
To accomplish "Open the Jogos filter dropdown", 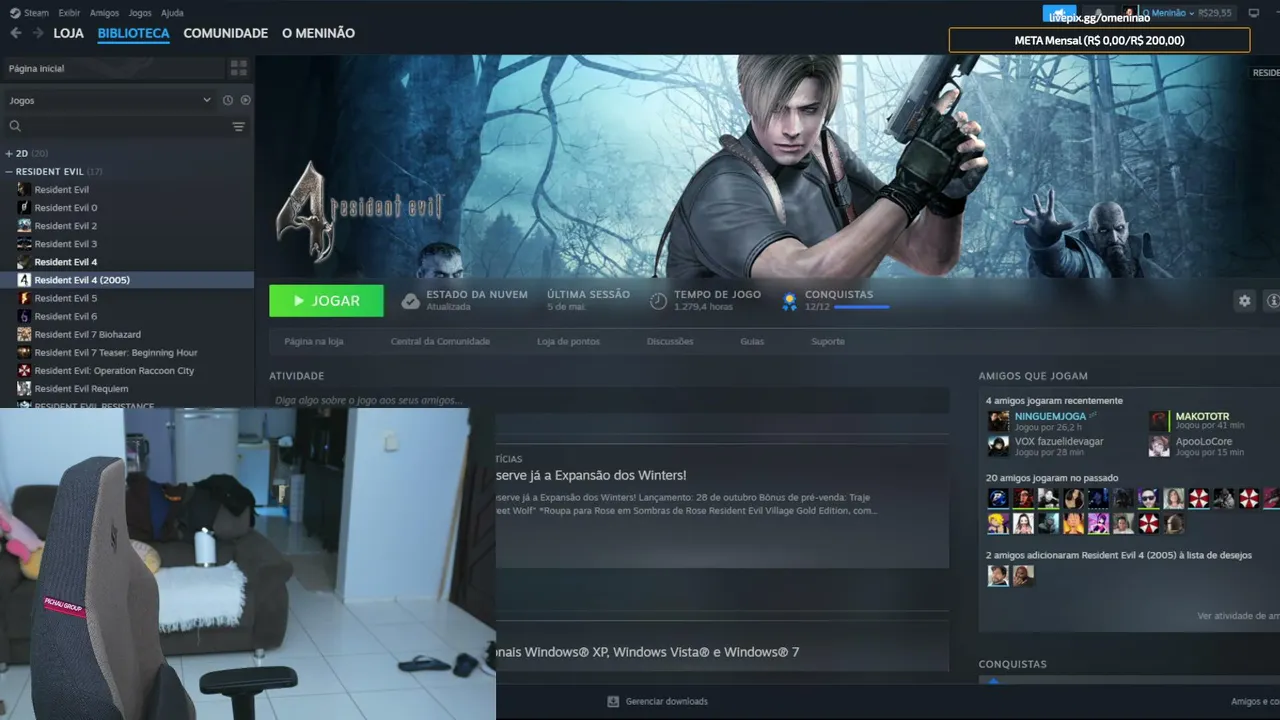I will point(110,100).
